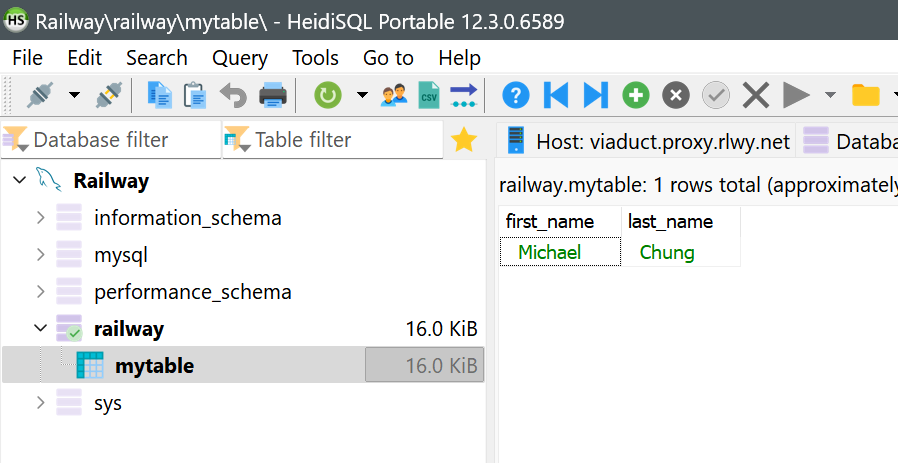Click the railway 16.0 KiB size value

pyautogui.click(x=442, y=329)
